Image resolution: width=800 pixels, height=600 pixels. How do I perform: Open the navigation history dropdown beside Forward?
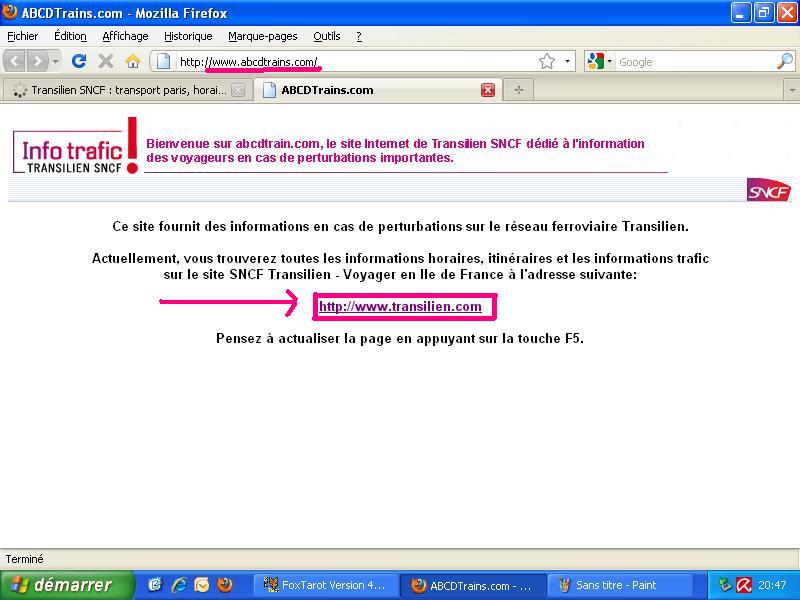[x=55, y=61]
